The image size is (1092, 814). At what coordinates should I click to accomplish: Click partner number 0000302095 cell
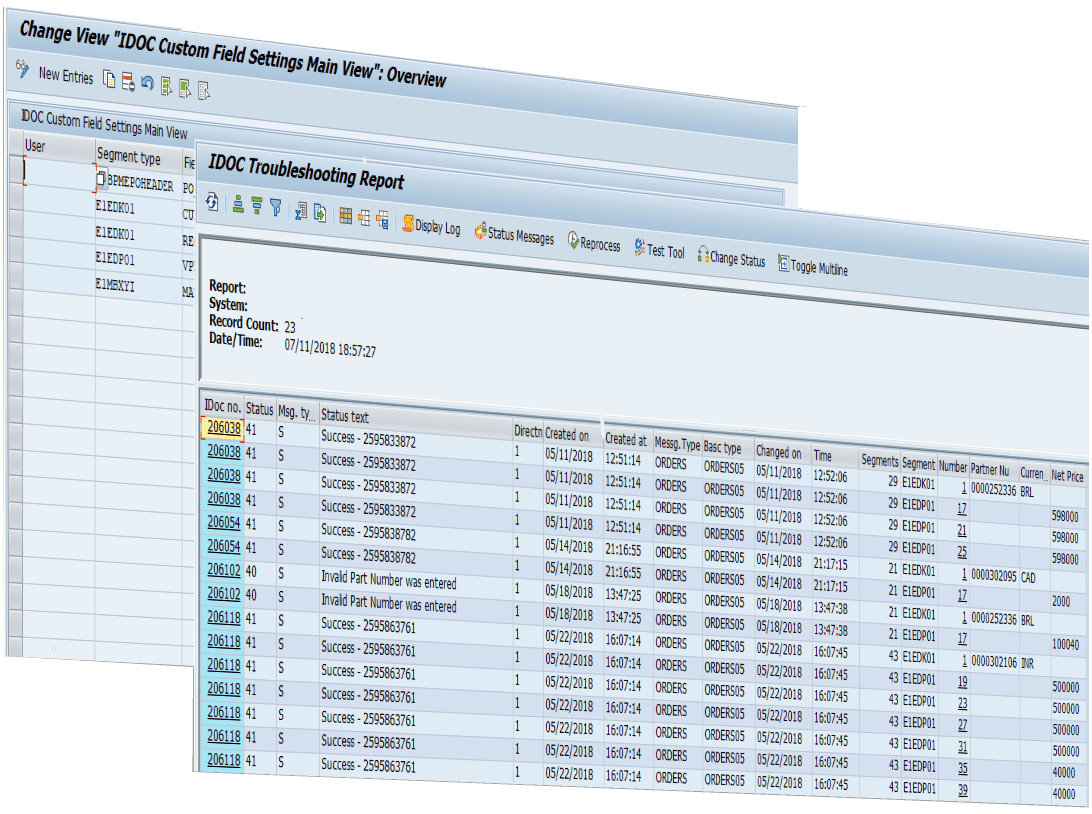(994, 577)
